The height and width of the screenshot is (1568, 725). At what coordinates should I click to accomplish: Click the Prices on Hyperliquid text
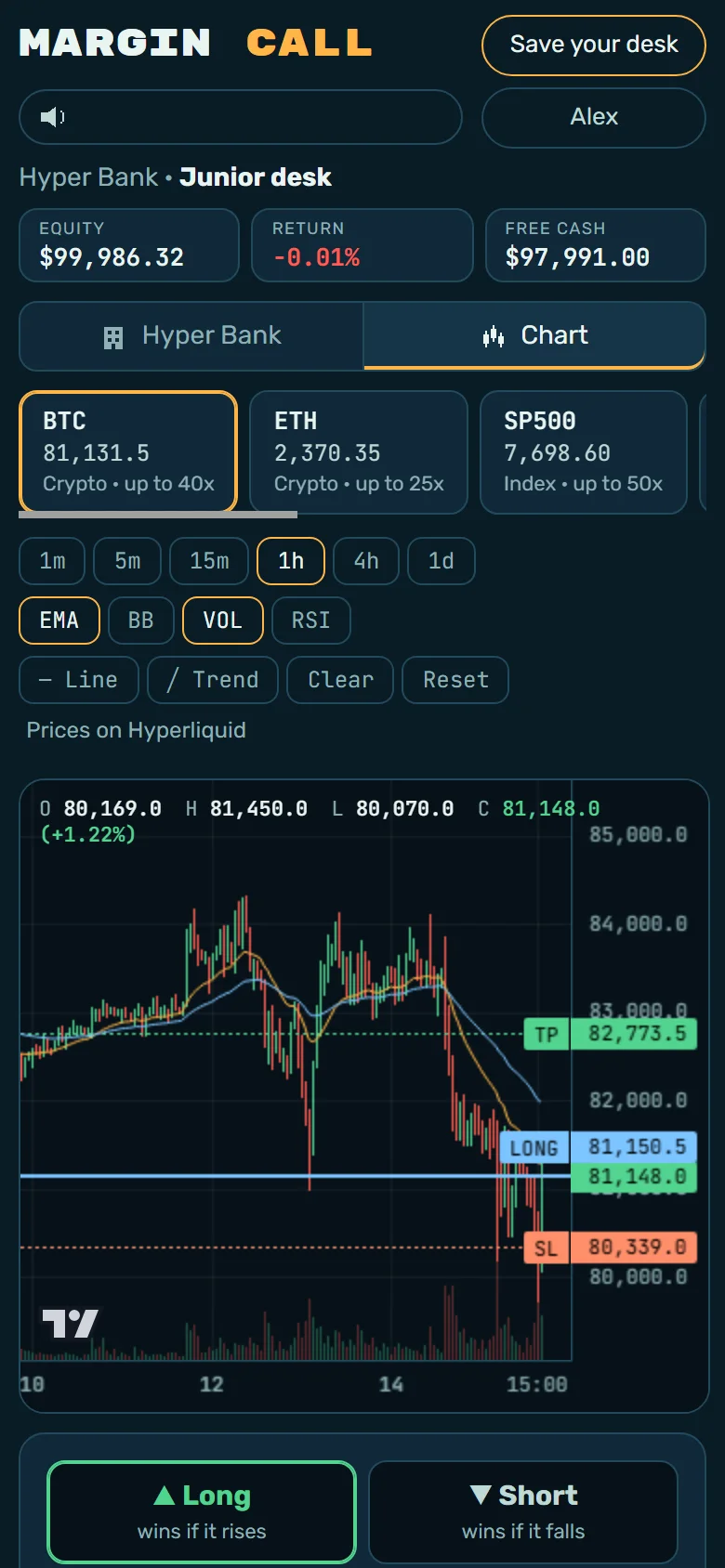tap(136, 730)
